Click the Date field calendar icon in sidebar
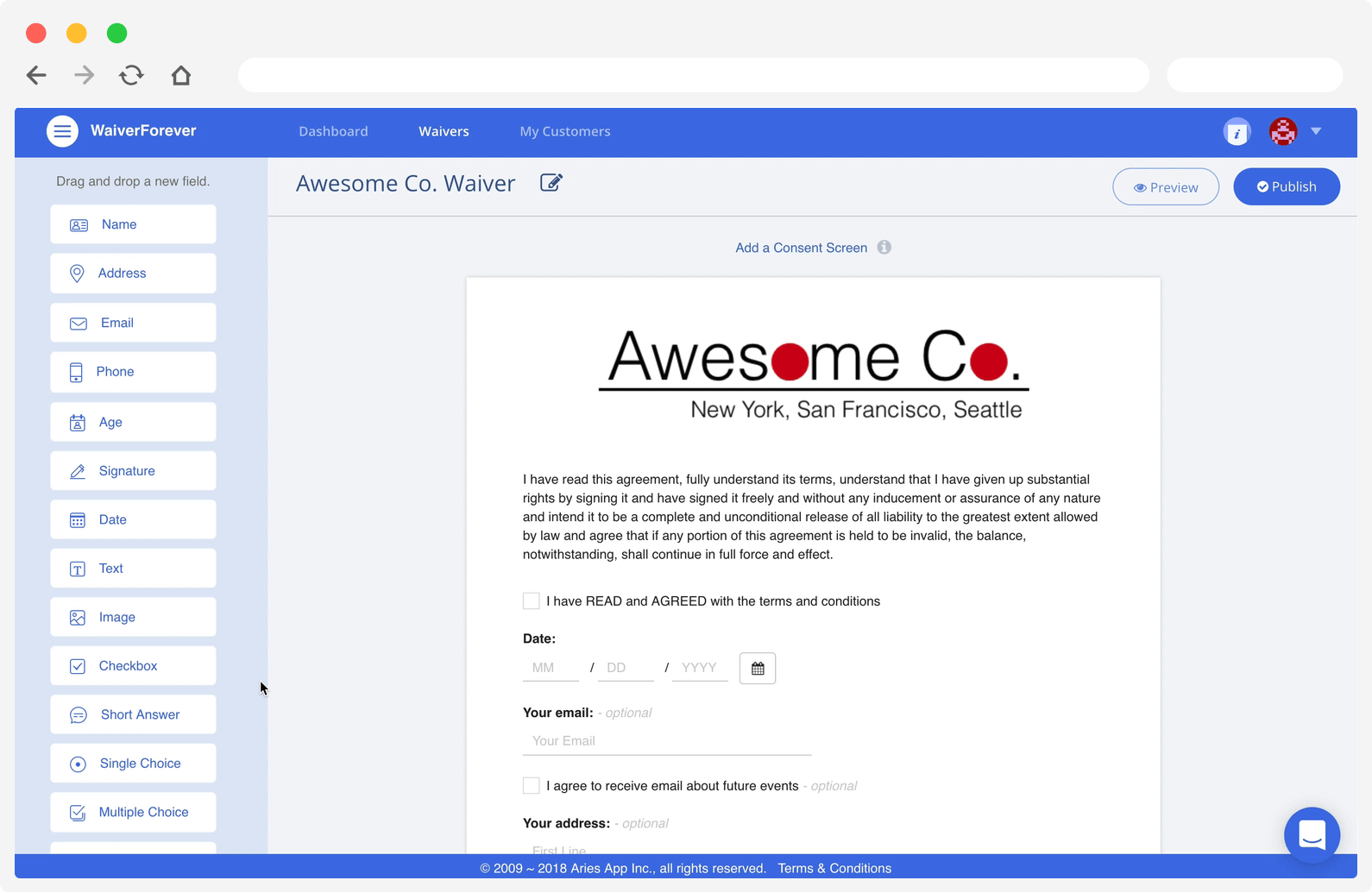 click(x=78, y=520)
